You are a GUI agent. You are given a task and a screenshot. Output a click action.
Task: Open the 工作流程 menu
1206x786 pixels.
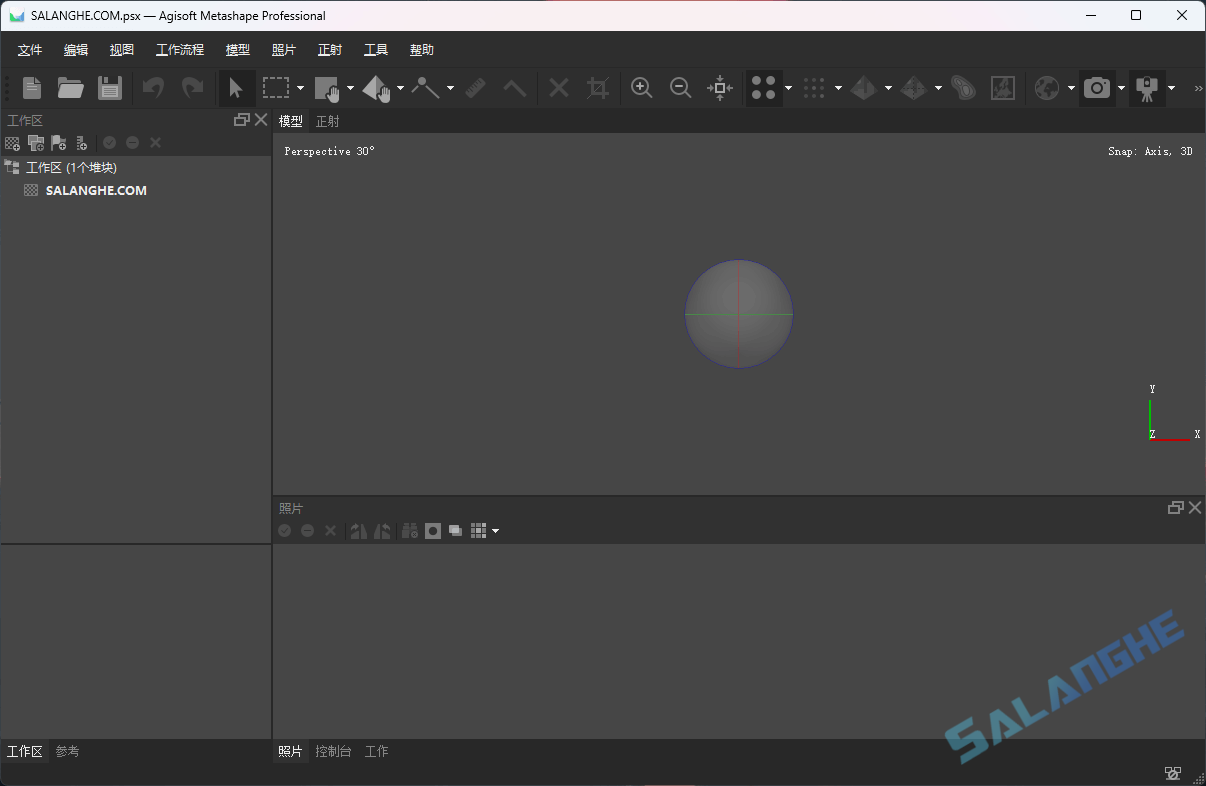coord(180,49)
